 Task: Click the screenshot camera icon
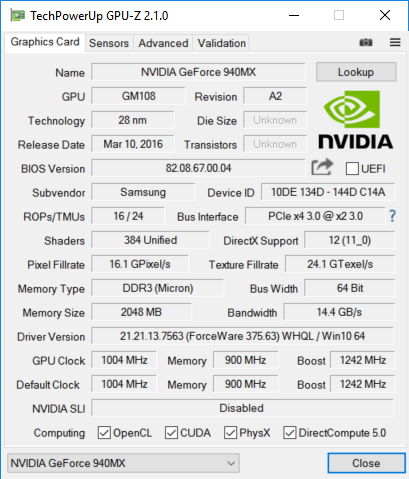366,42
